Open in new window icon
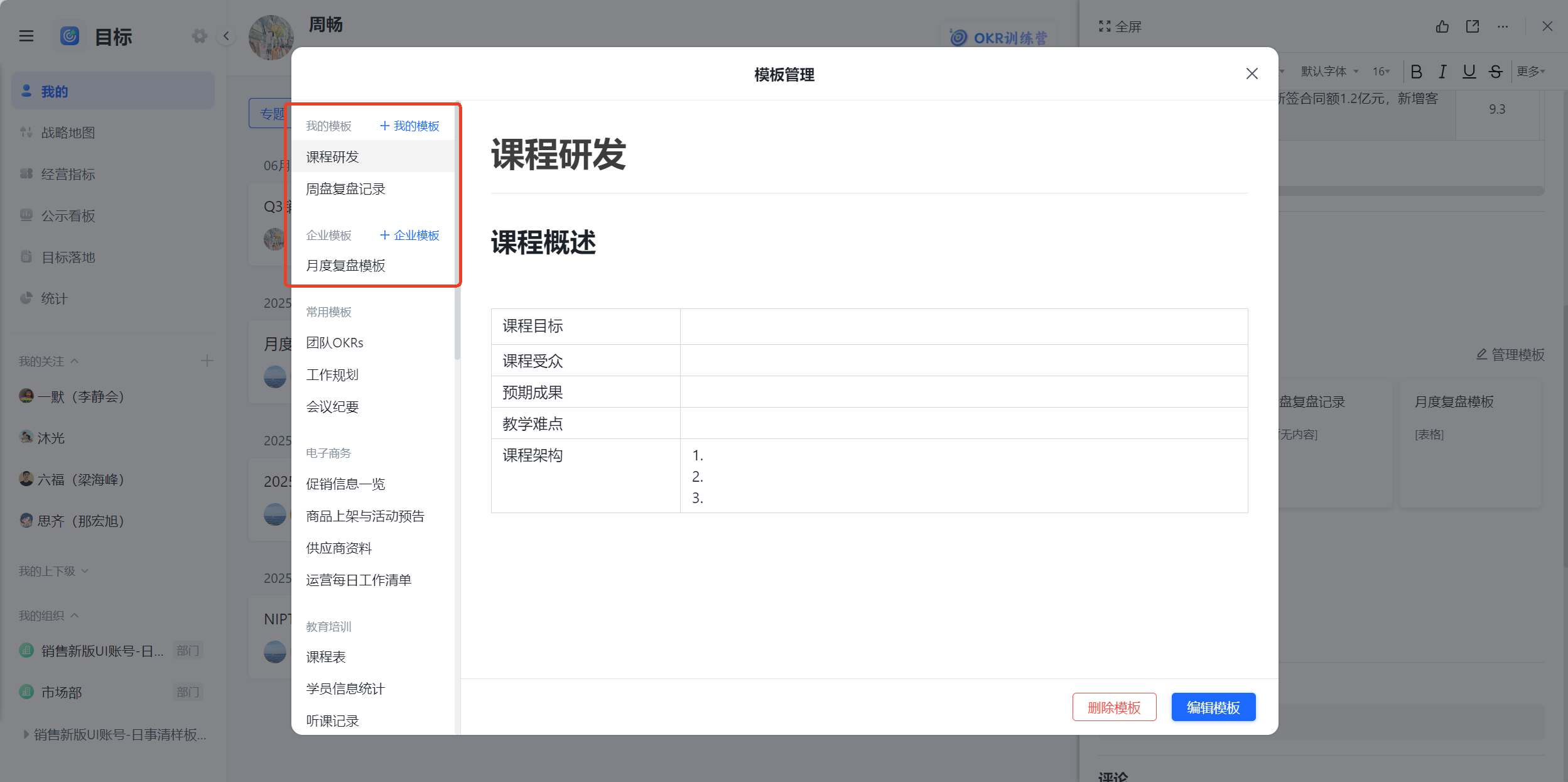The height and width of the screenshot is (782, 1568). pyautogui.click(x=1473, y=26)
